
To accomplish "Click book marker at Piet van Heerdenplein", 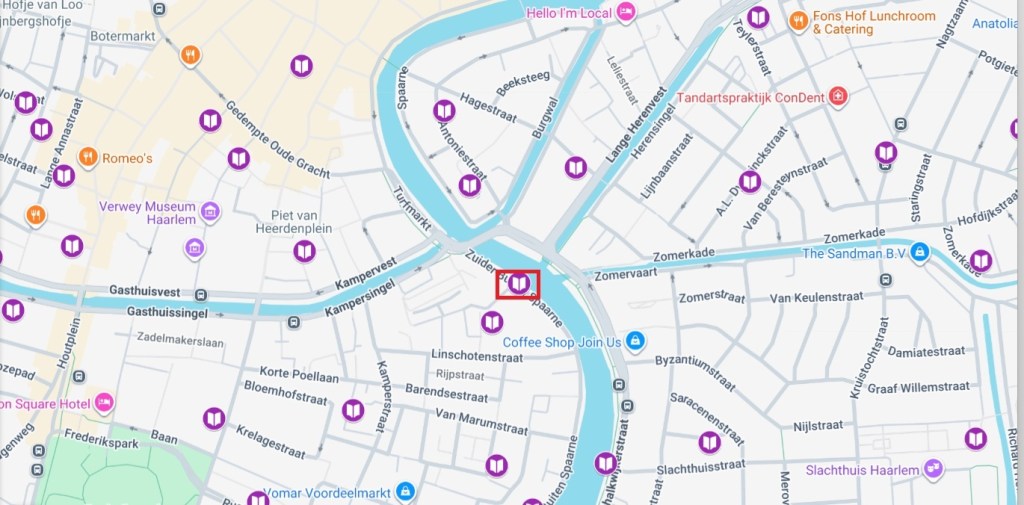I will 304,251.
